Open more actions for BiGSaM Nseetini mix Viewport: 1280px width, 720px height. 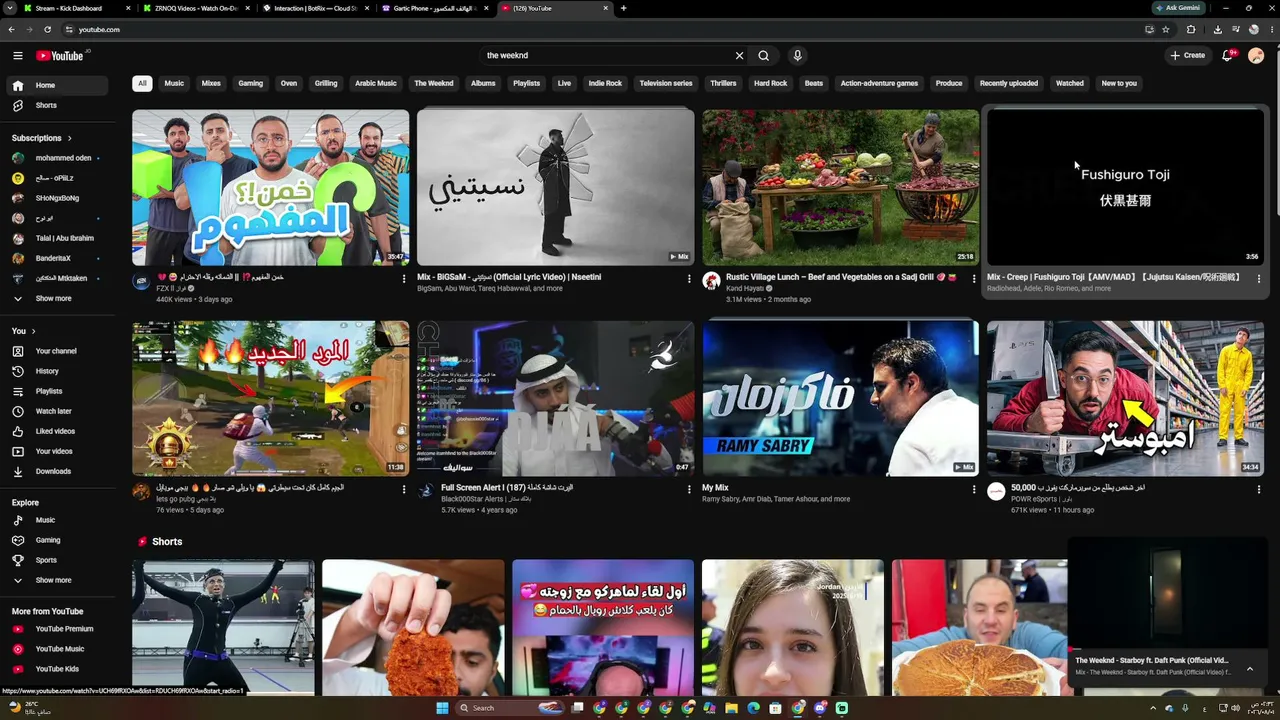tap(689, 279)
